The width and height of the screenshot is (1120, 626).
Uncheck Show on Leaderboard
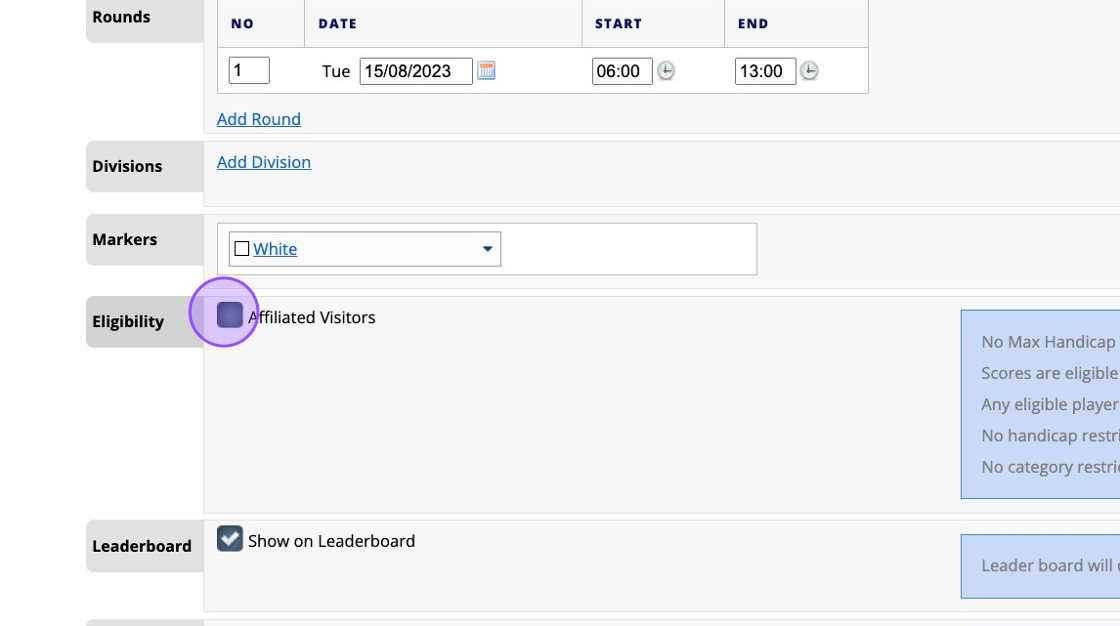tap(230, 540)
